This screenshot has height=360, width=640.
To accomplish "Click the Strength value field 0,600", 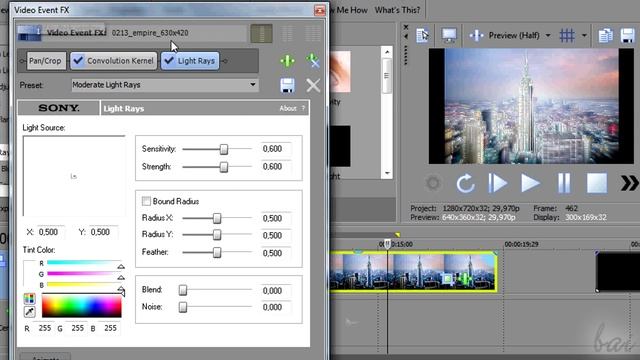I will [276, 167].
